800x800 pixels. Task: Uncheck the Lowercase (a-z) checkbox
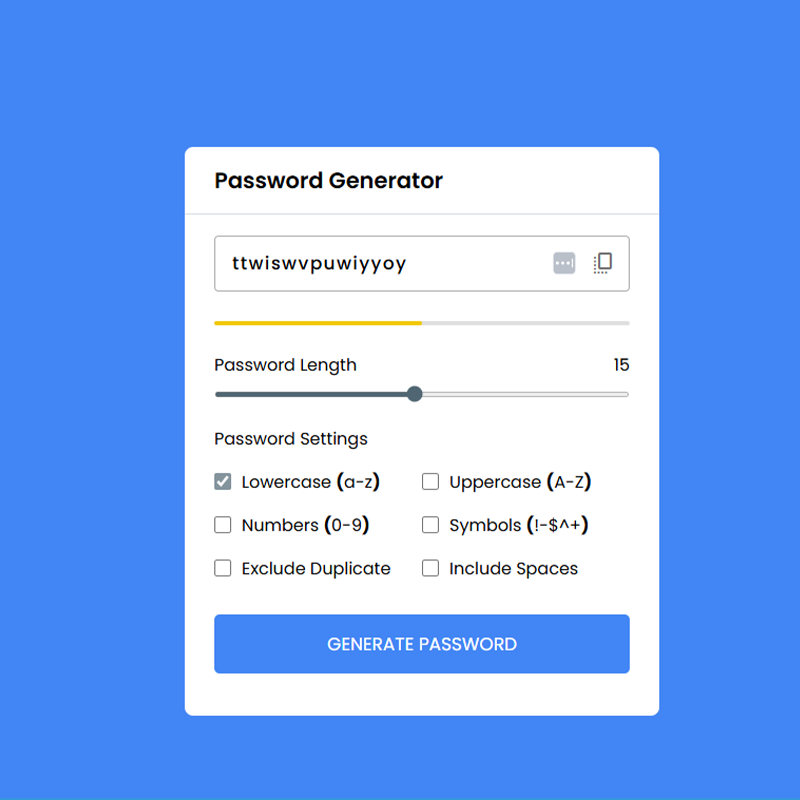point(223,482)
